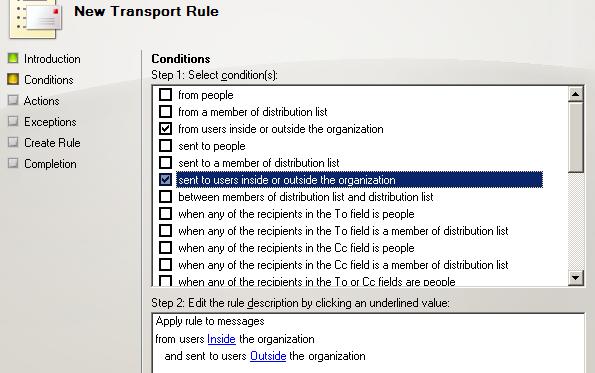Viewport: 595px width, 373px height.
Task: Go to the Exceptions step label
Action: pos(50,122)
